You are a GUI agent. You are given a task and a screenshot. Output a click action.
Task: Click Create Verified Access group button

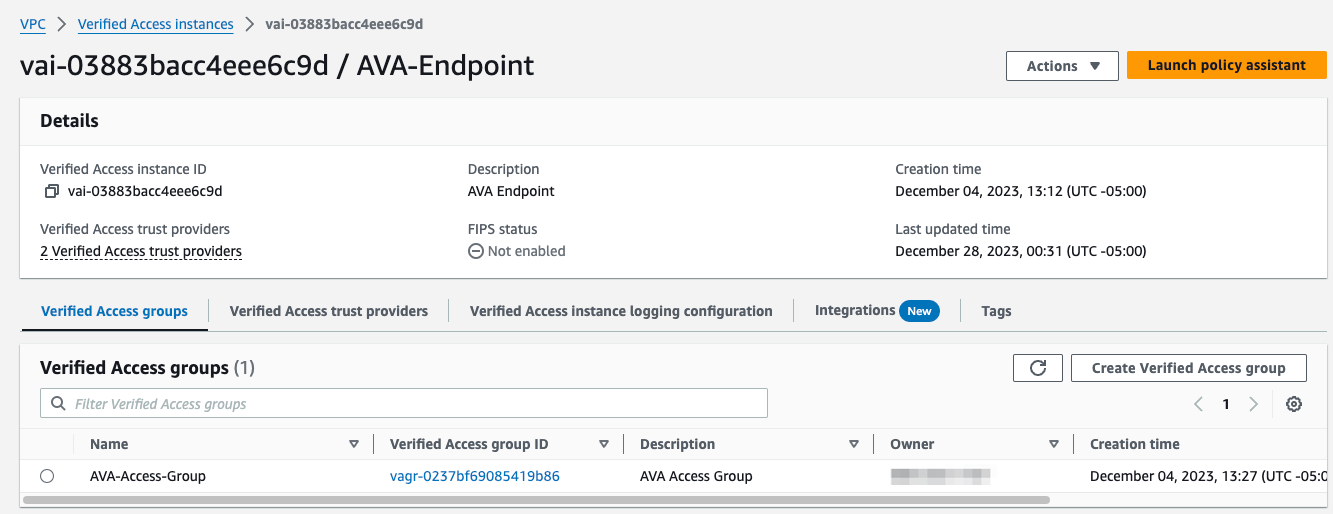click(x=1188, y=368)
